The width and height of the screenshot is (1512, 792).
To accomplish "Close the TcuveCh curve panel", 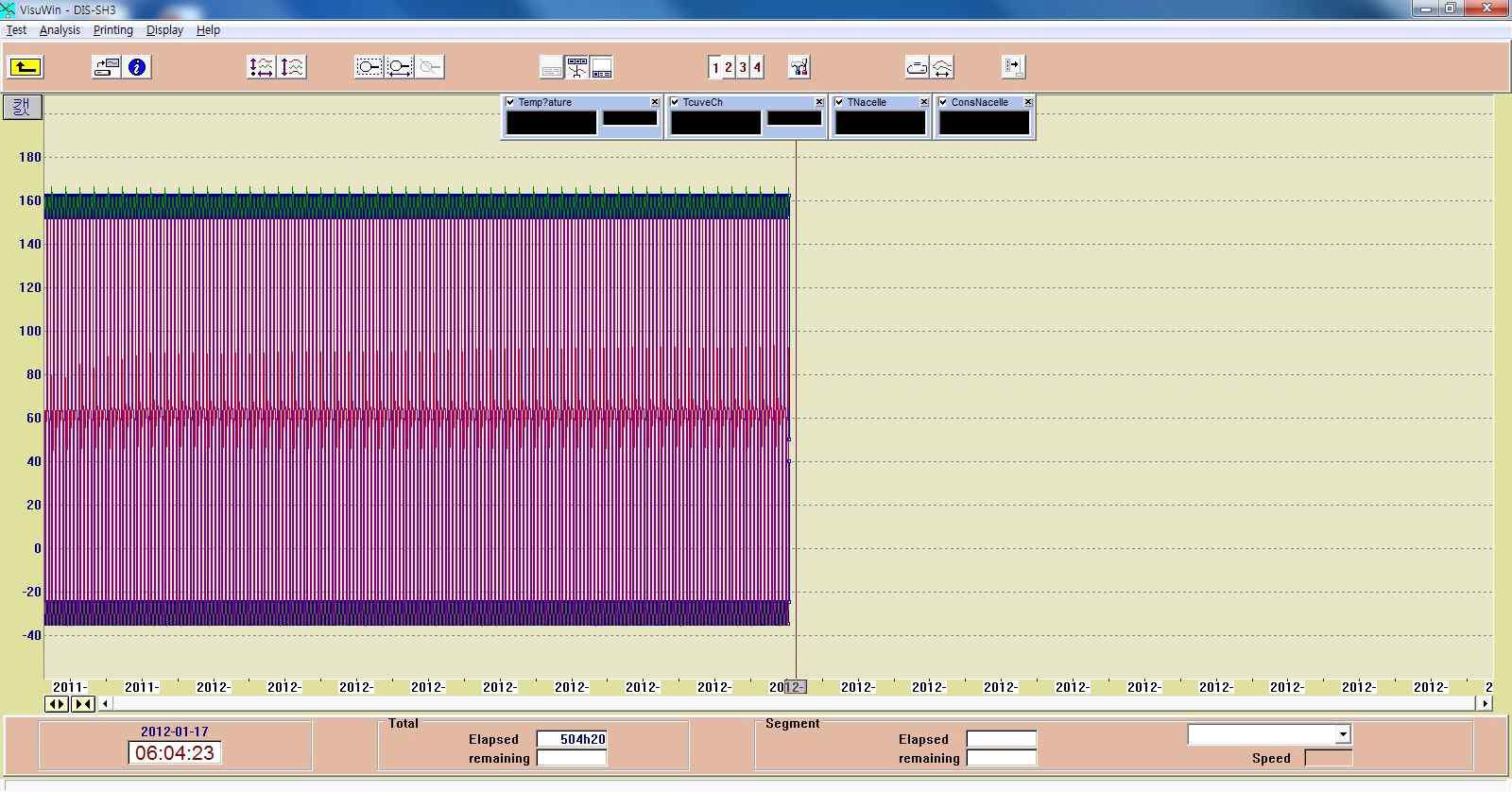I will click(x=819, y=102).
